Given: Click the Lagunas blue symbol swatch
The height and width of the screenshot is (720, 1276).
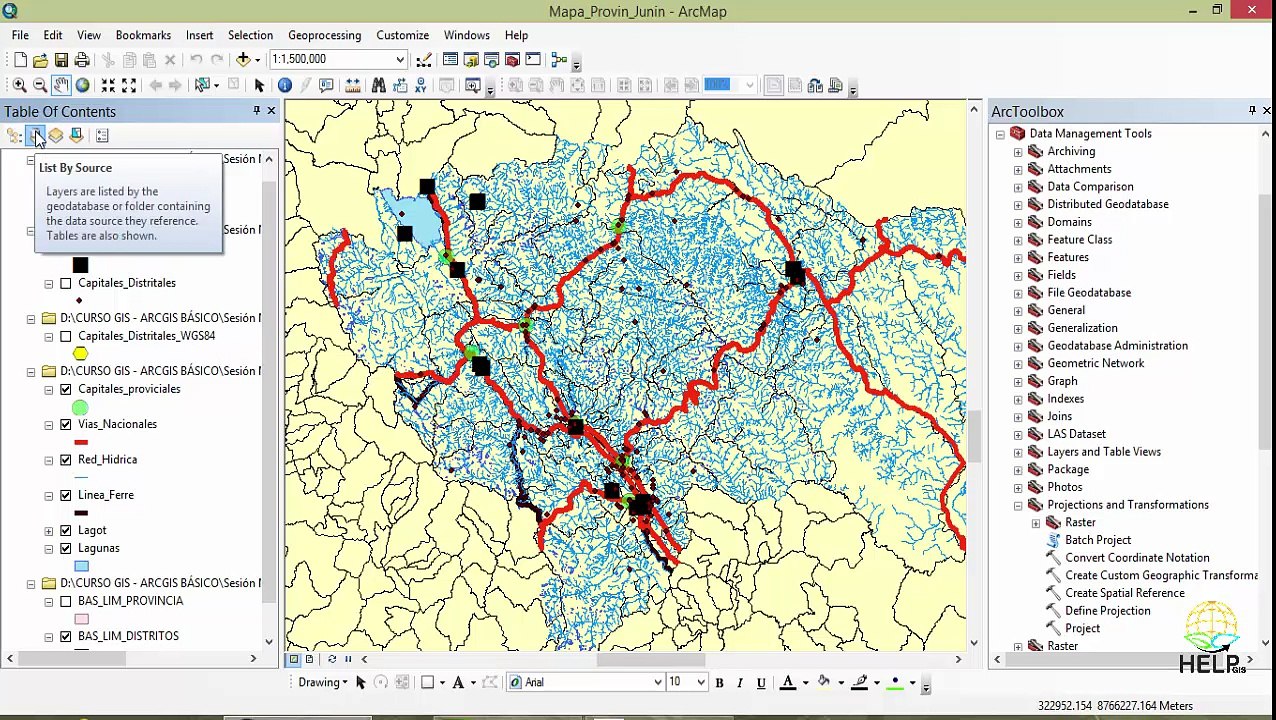Looking at the screenshot, I should (81, 566).
